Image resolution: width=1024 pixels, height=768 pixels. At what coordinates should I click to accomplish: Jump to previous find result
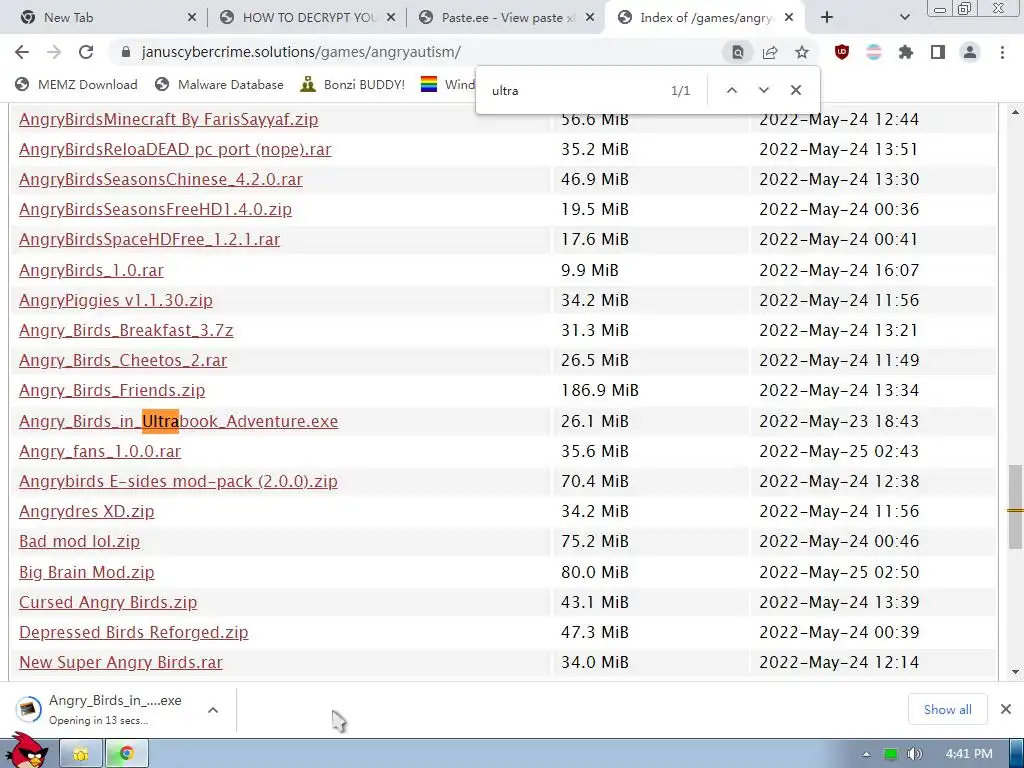[732, 90]
